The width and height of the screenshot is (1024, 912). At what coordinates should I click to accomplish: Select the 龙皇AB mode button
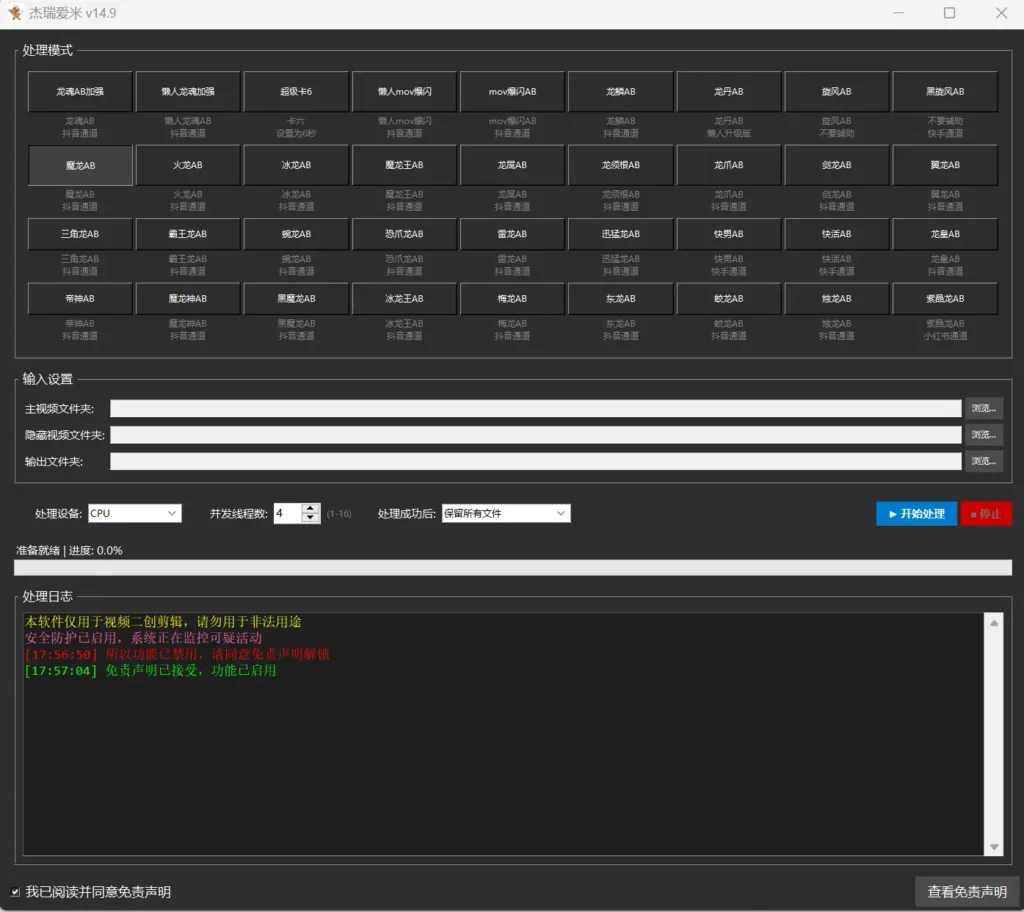pyautogui.click(x=945, y=234)
